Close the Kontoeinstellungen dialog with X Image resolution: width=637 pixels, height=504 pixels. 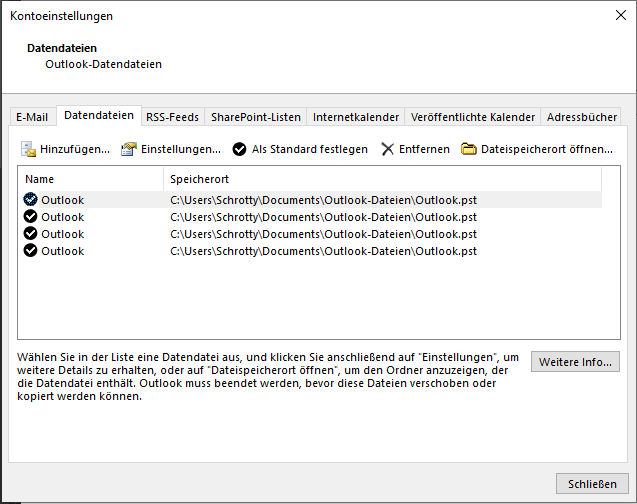tap(620, 15)
